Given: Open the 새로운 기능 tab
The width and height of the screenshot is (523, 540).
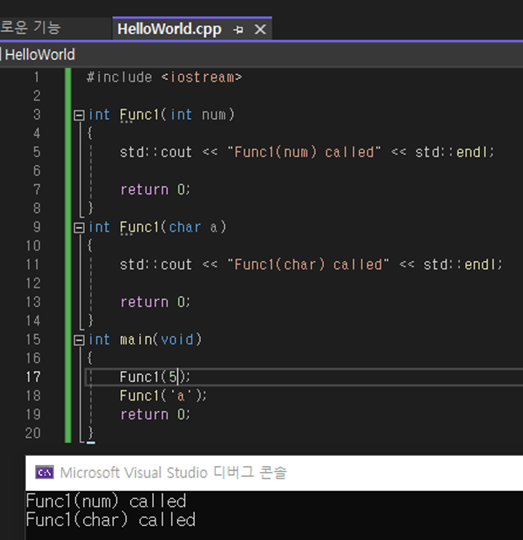Looking at the screenshot, I should pyautogui.click(x=30, y=28).
